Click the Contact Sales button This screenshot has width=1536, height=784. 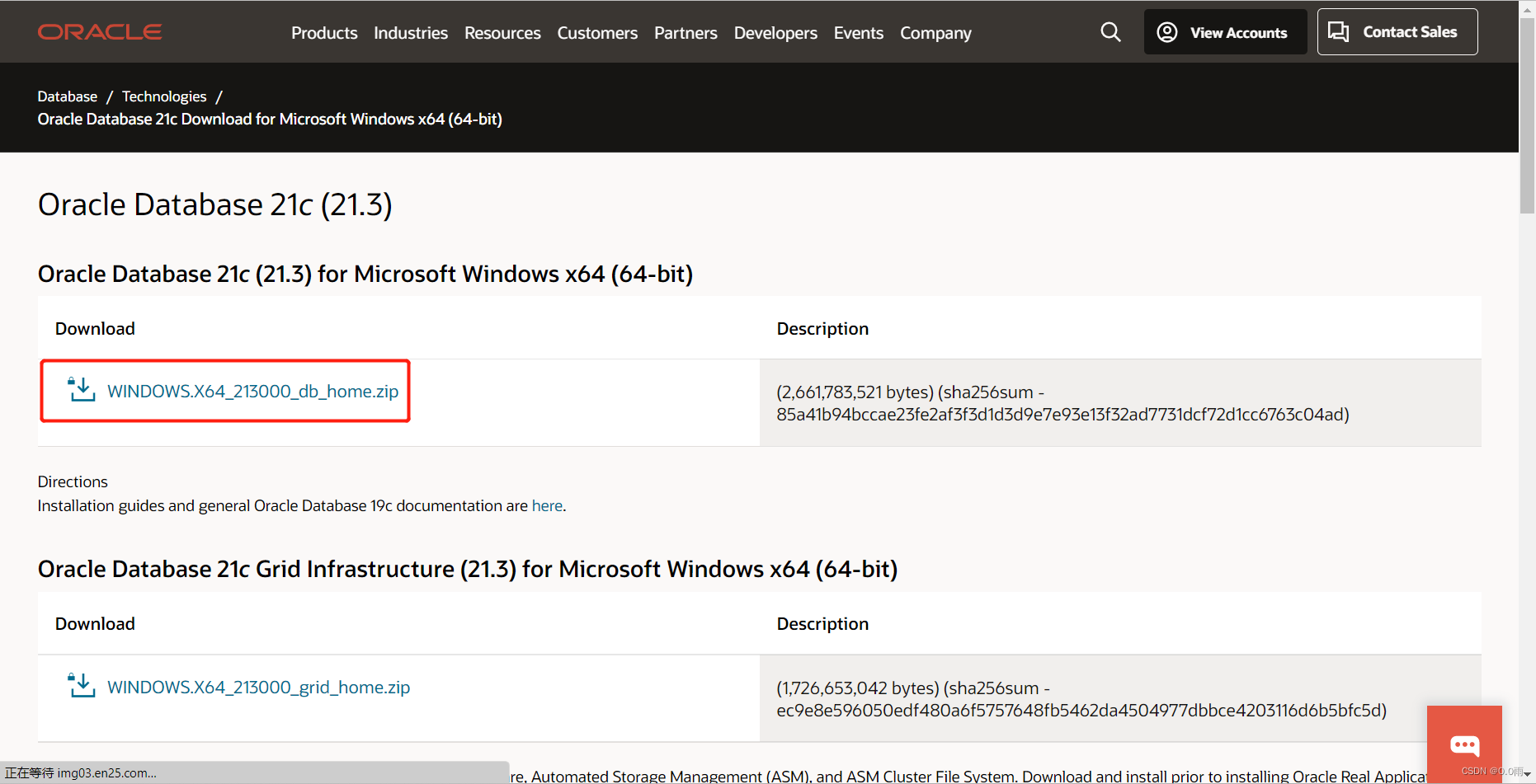[1397, 31]
